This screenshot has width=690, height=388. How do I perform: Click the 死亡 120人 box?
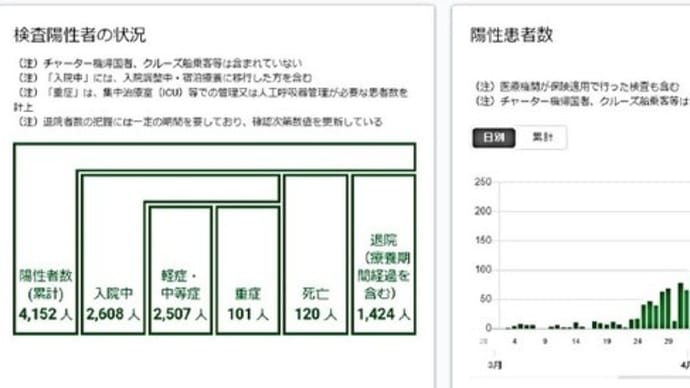[x=316, y=255]
